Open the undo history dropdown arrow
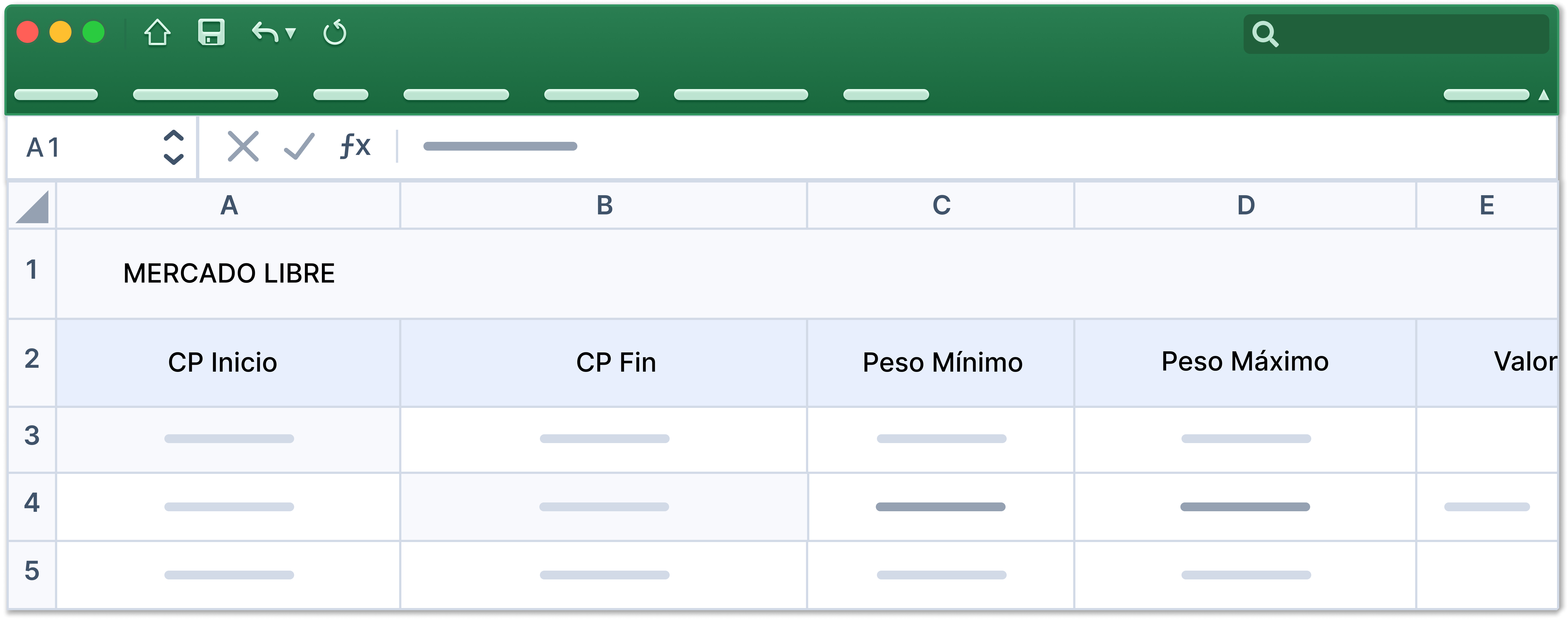1568x619 pixels. [291, 33]
